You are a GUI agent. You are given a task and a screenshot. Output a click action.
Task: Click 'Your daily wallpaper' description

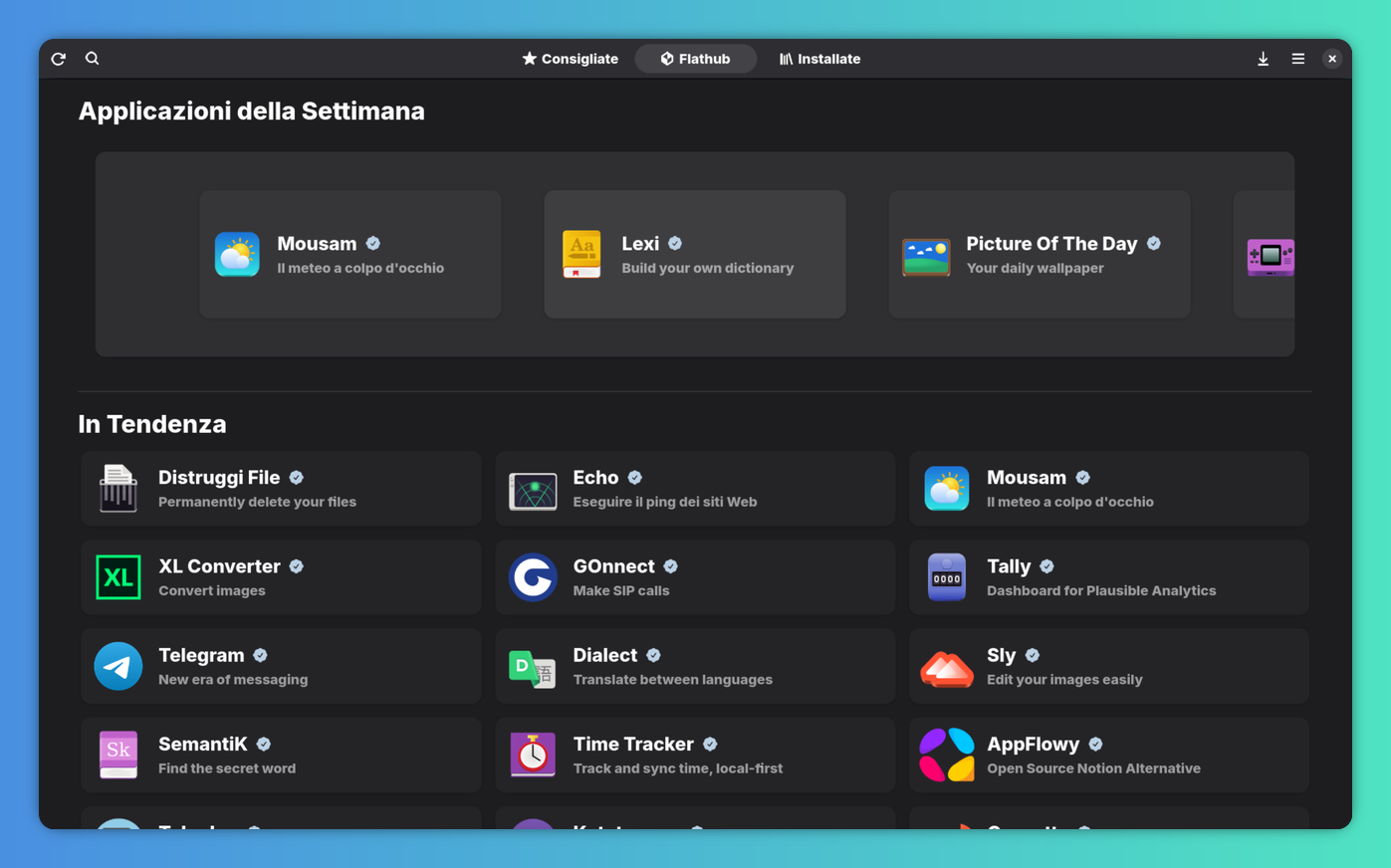(1035, 268)
